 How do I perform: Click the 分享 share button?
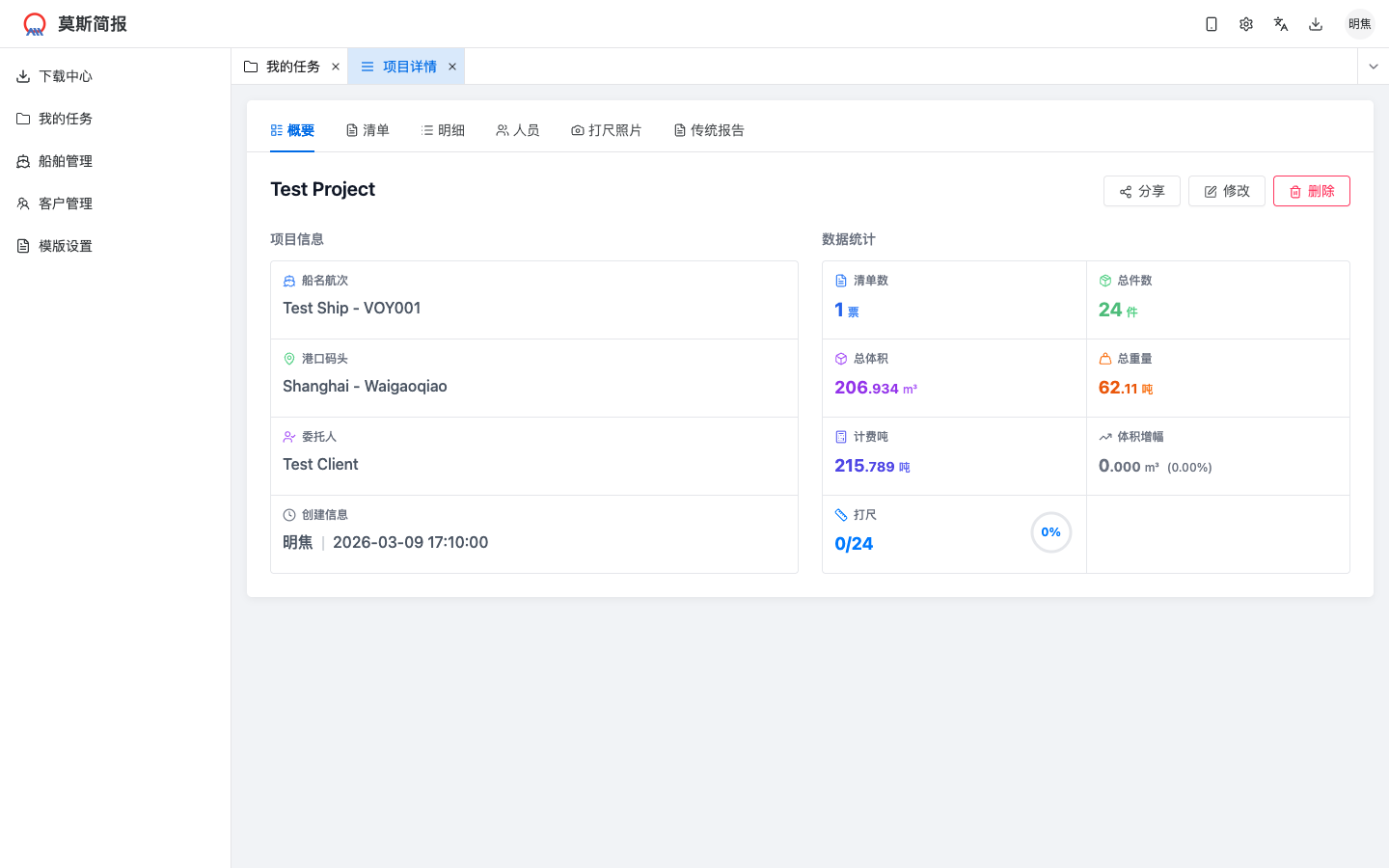pyautogui.click(x=1142, y=191)
